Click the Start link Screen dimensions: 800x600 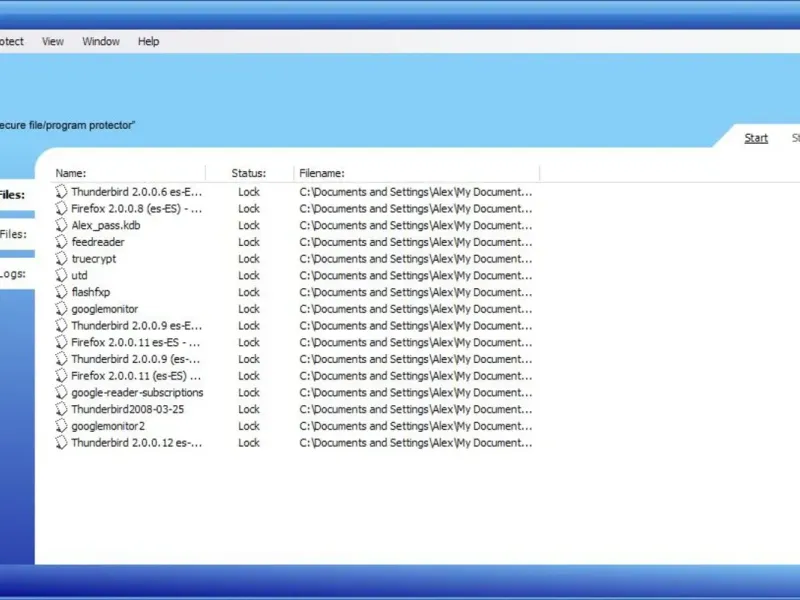coord(756,138)
